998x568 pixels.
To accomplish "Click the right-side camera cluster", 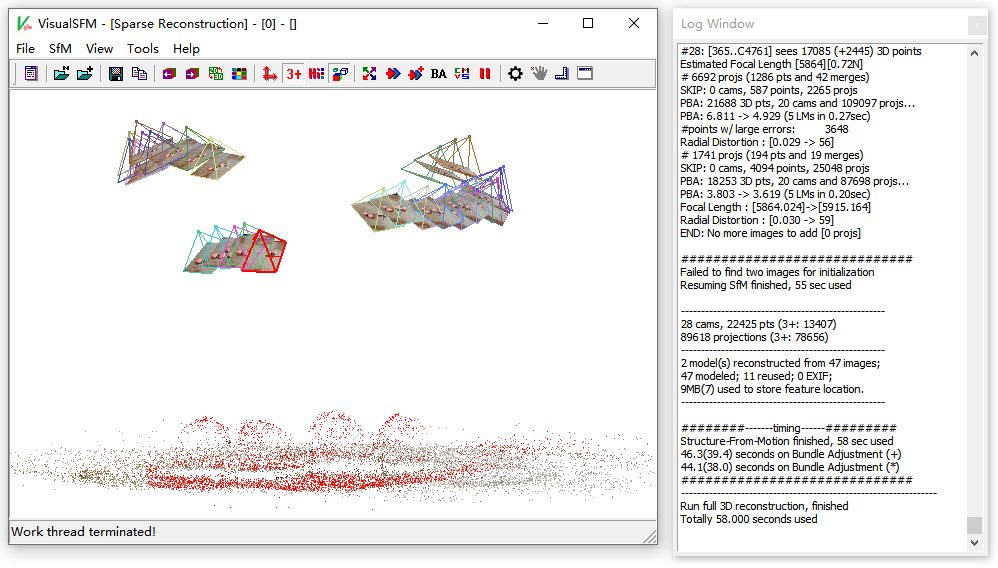I will point(433,185).
